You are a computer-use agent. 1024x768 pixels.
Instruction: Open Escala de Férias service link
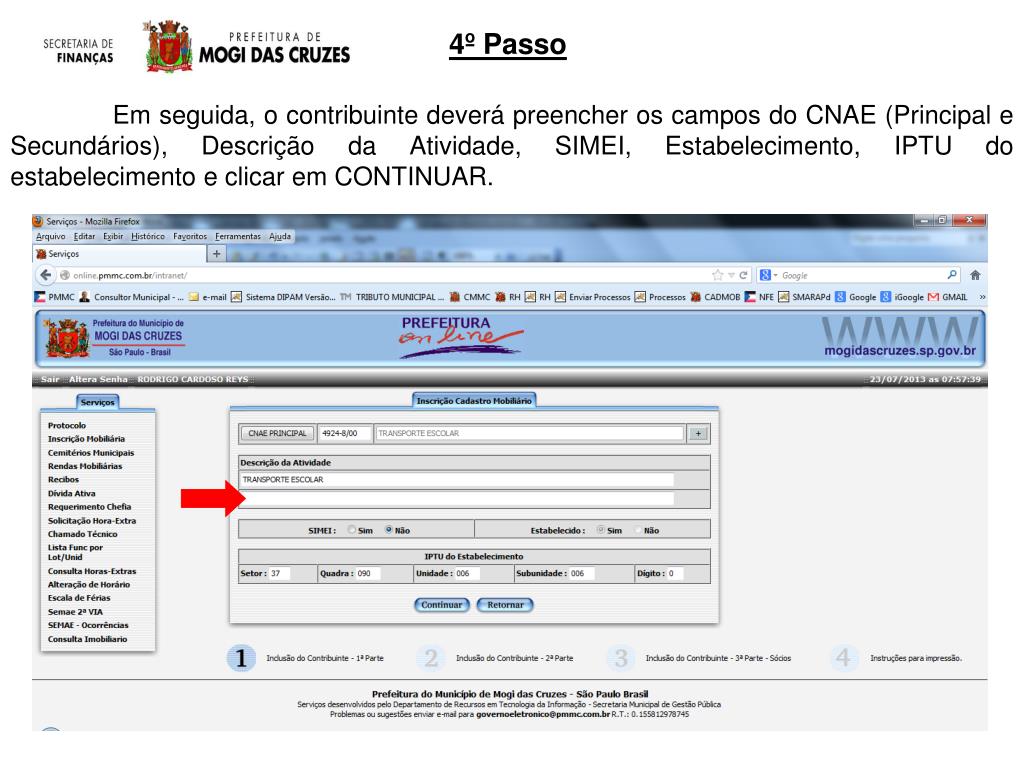click(79, 598)
